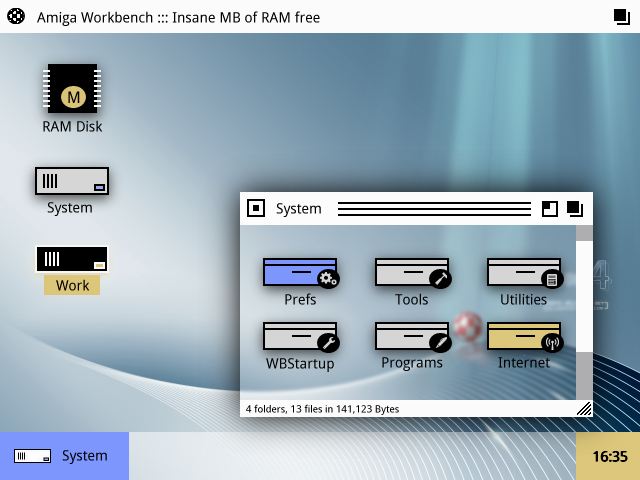Click the Amiga Workbench title bar text
Image resolution: width=640 pixels, height=480 pixels.
pyautogui.click(x=178, y=18)
